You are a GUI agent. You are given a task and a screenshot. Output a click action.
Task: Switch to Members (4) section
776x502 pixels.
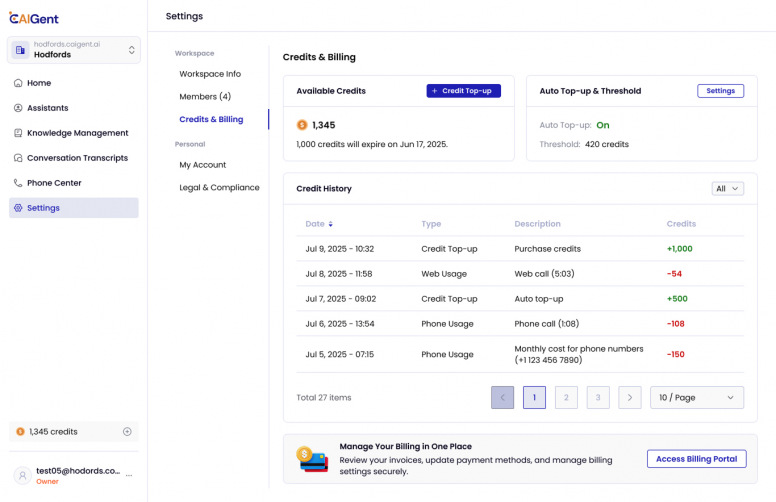pyautogui.click(x=205, y=97)
